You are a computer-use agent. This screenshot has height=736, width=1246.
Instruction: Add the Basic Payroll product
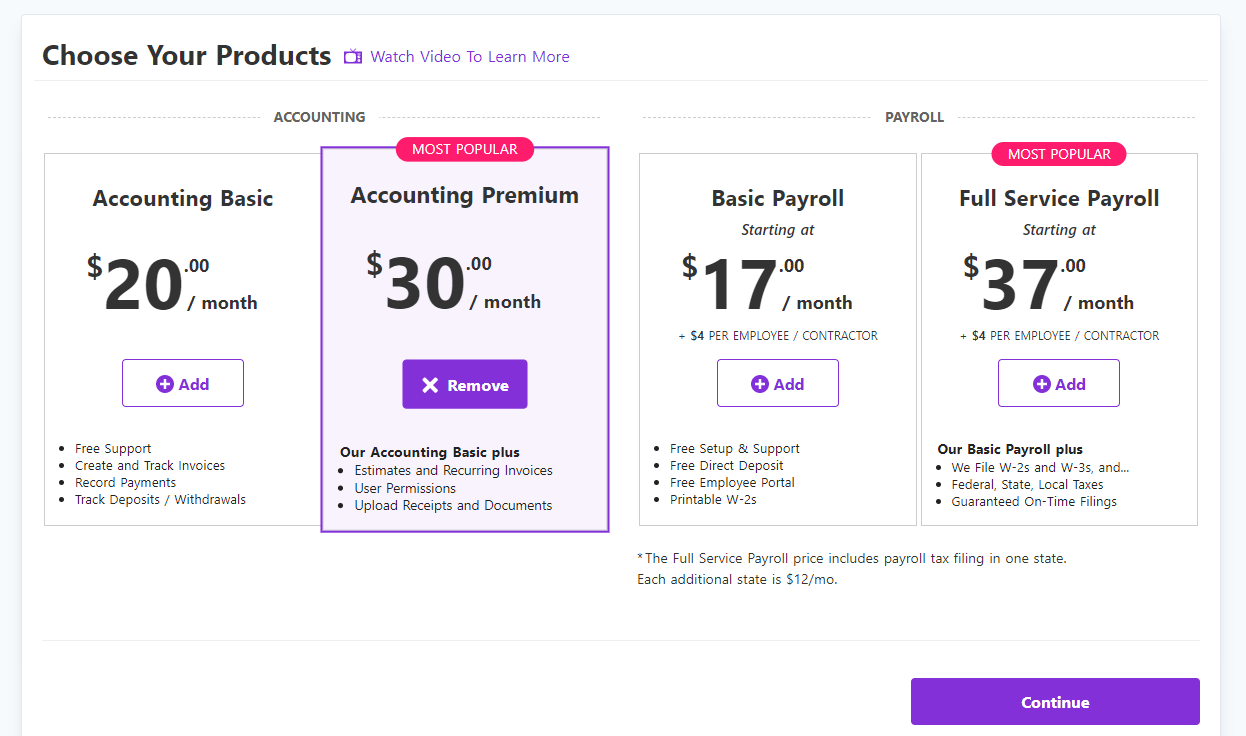(778, 383)
